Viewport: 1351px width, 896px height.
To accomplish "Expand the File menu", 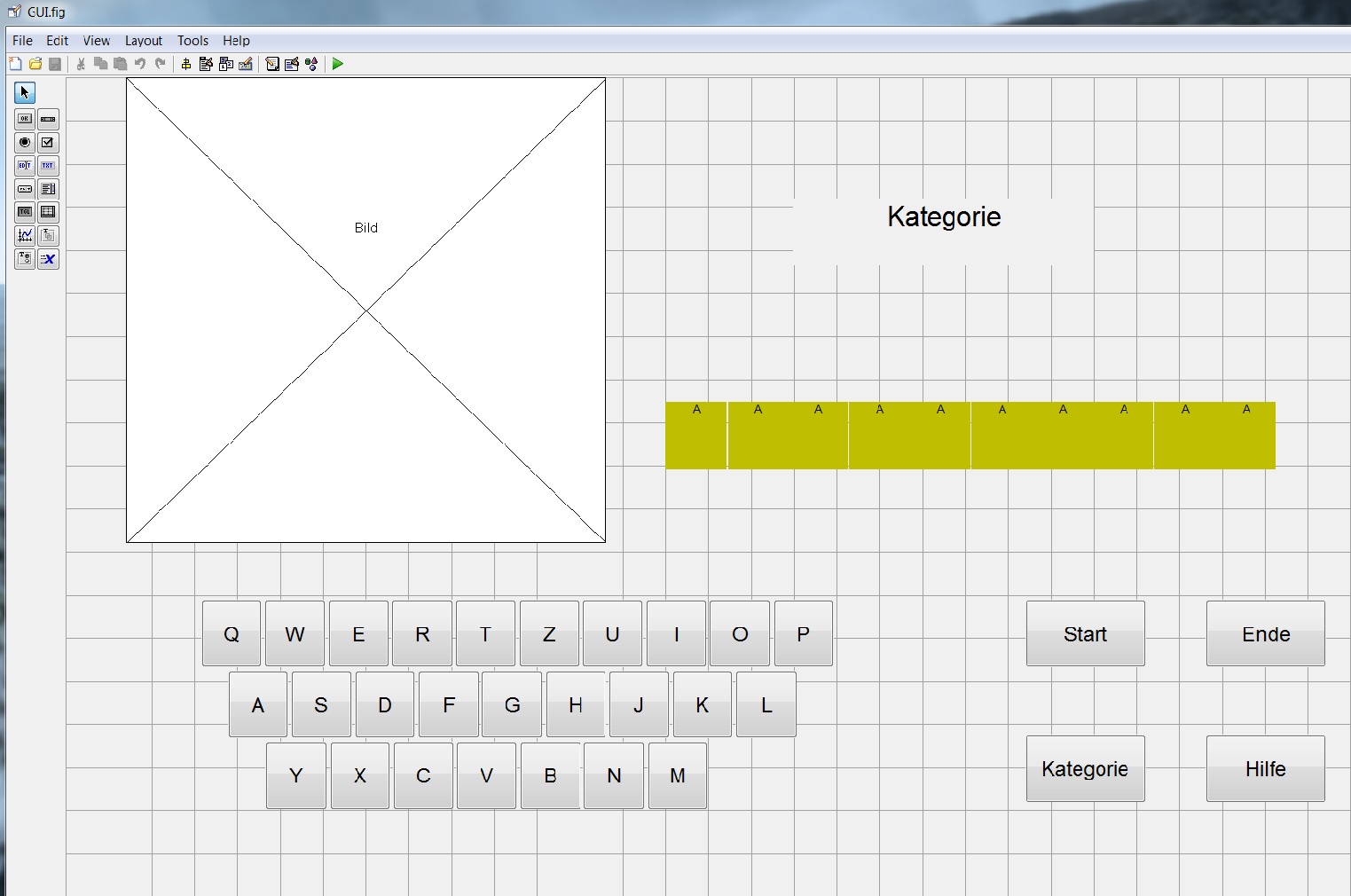I will pyautogui.click(x=22, y=41).
